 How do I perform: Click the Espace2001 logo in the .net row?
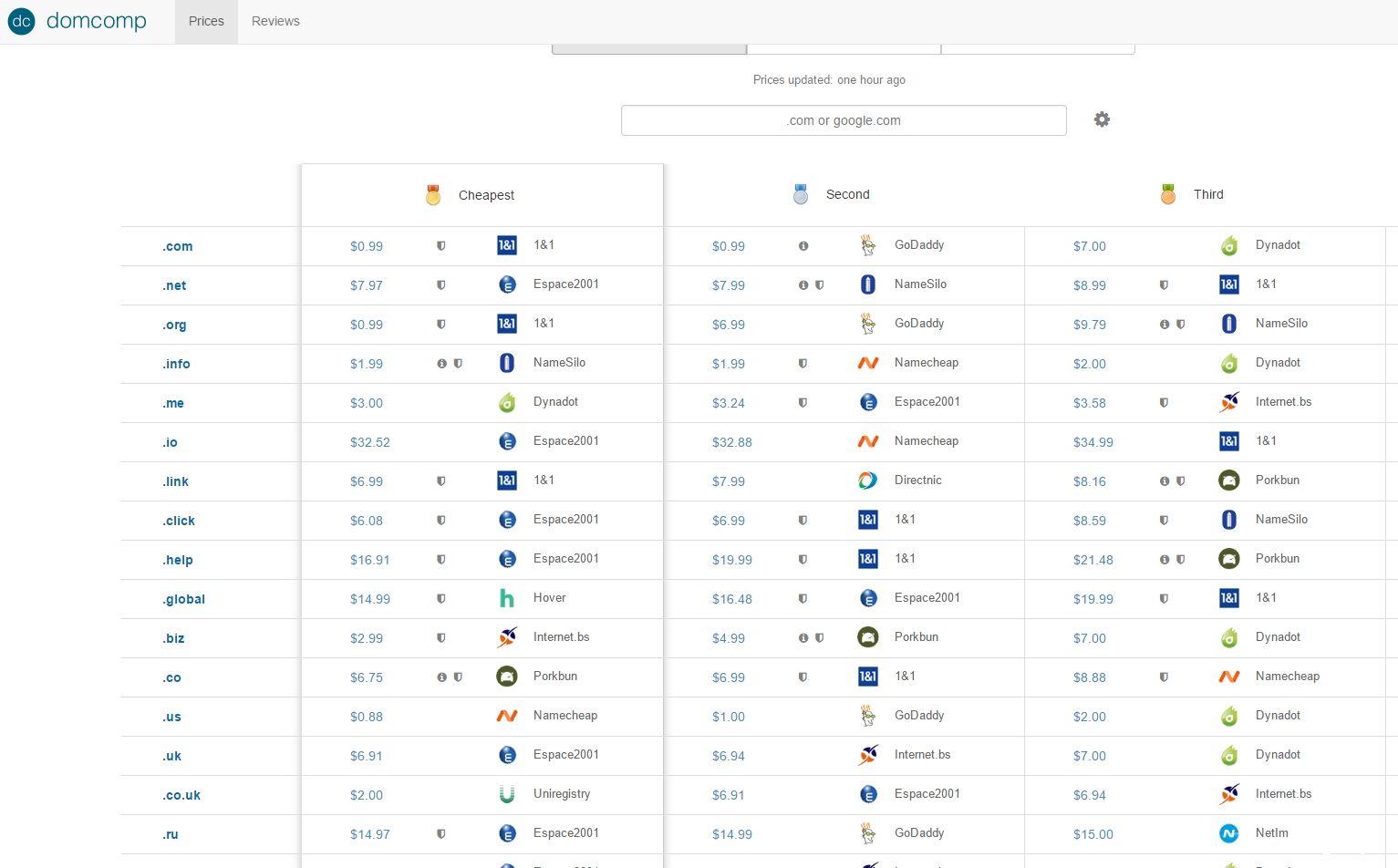point(507,284)
